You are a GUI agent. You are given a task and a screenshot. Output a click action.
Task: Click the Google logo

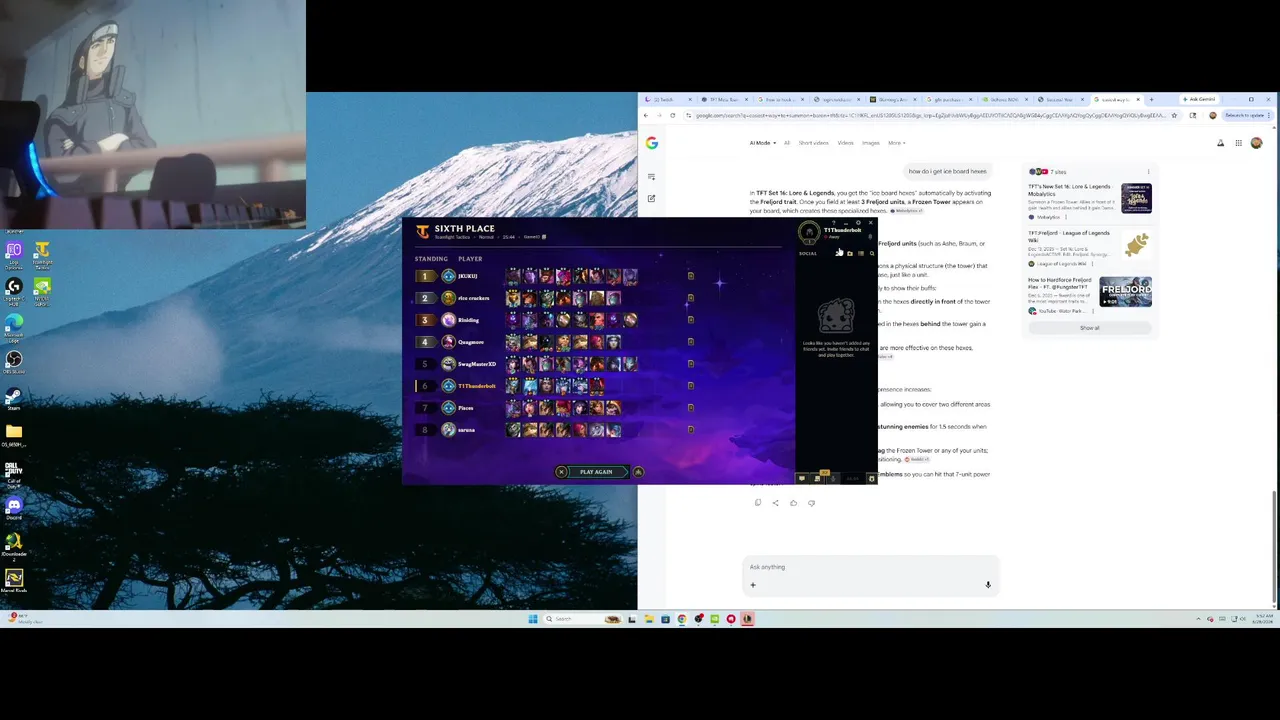651,143
